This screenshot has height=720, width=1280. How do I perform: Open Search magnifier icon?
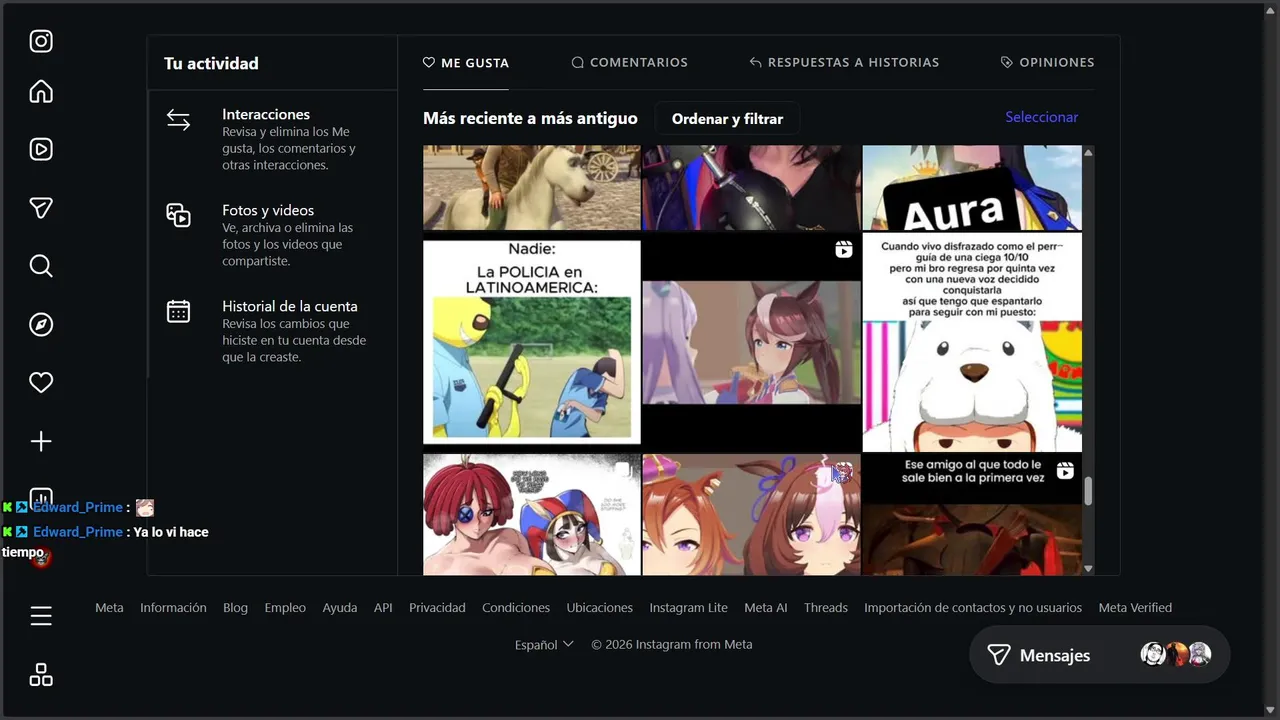click(x=41, y=266)
